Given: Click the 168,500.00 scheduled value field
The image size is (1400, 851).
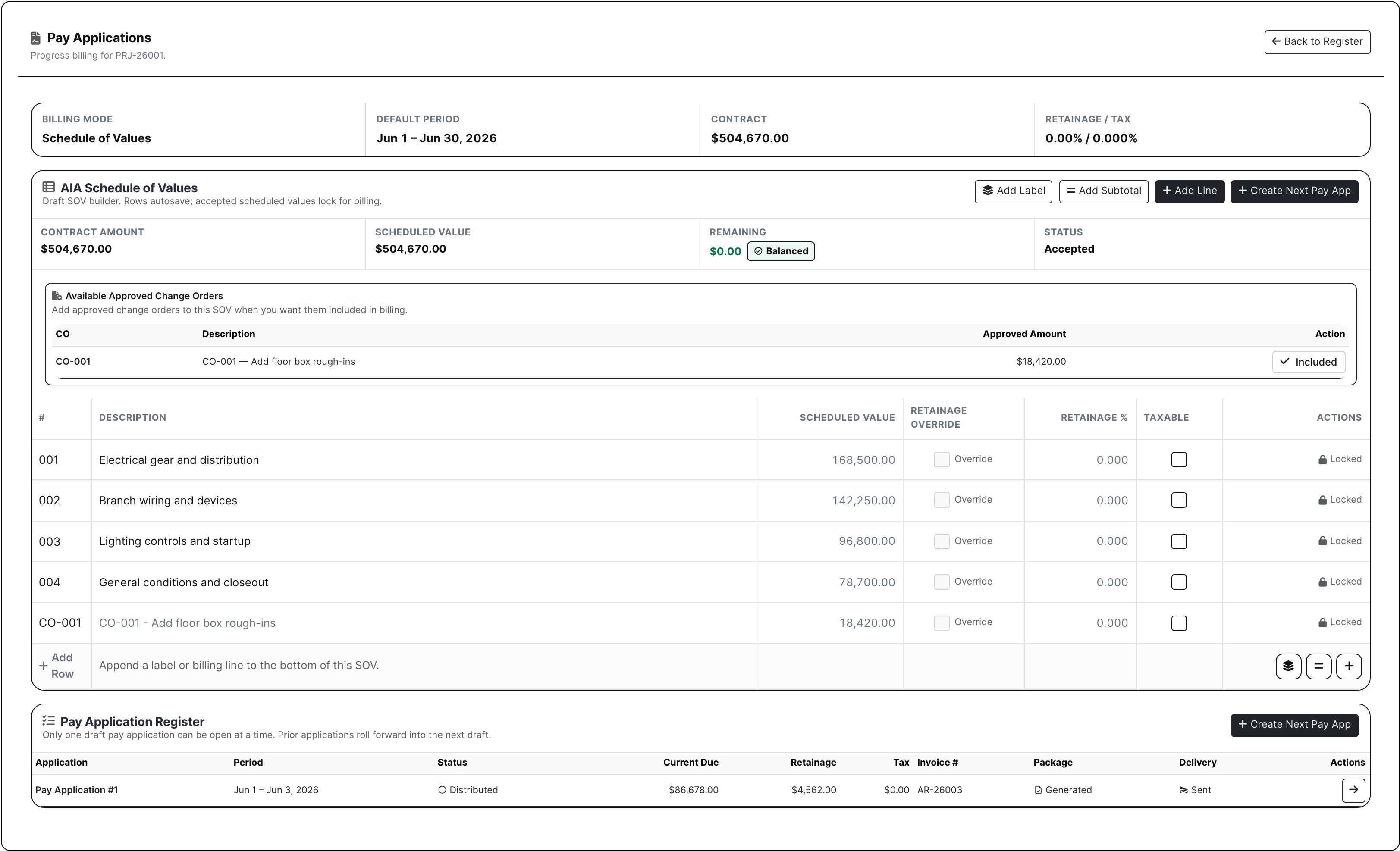Looking at the screenshot, I should pos(830,460).
